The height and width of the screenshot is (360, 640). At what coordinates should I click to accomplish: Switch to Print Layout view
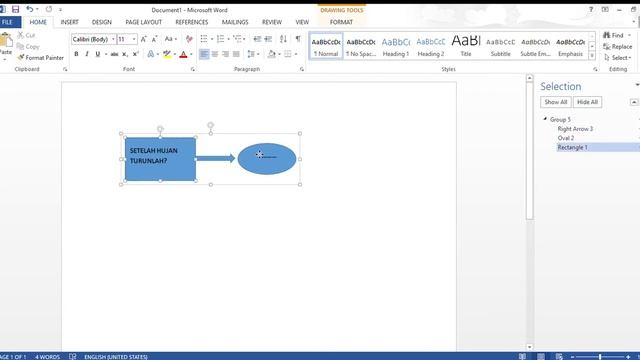point(541,356)
